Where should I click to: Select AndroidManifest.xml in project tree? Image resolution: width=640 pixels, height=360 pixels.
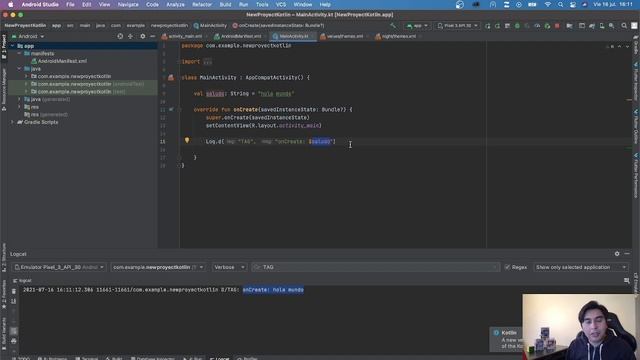tap(59, 61)
